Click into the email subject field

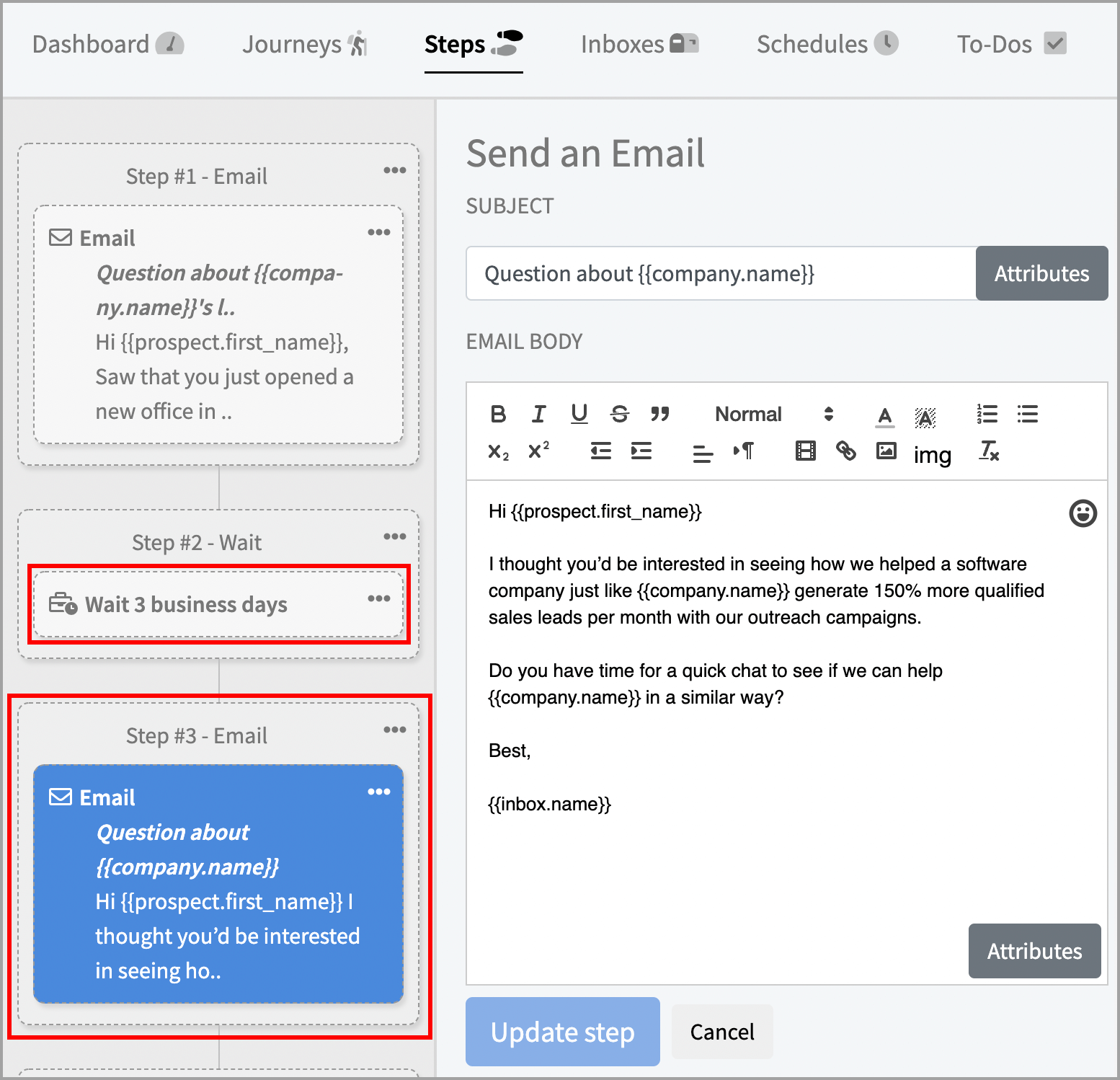(721, 274)
